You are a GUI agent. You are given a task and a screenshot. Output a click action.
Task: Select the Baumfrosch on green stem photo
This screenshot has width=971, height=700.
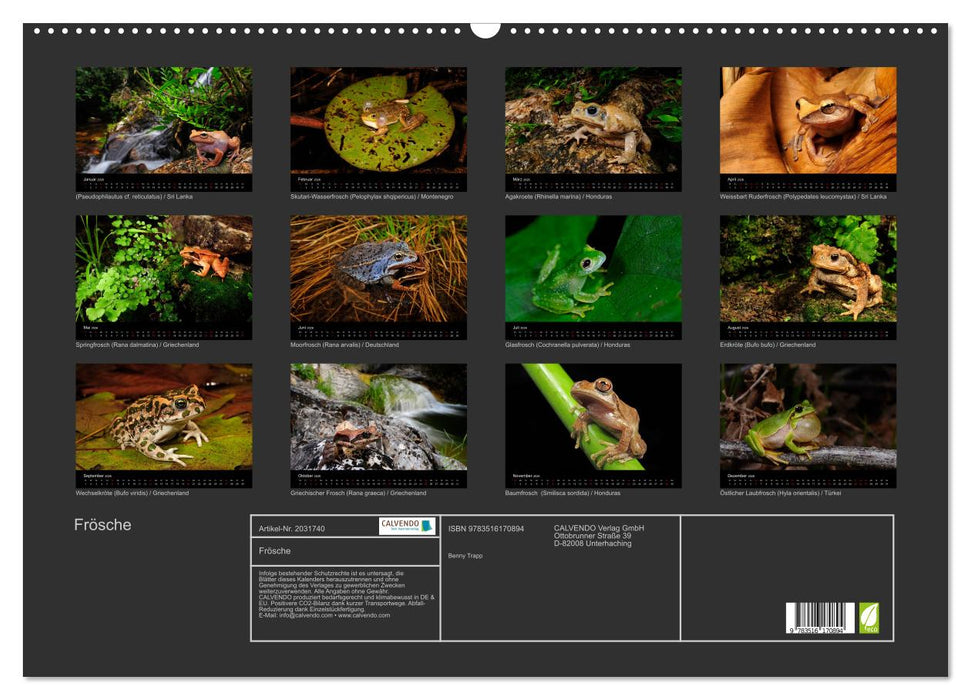tap(593, 418)
